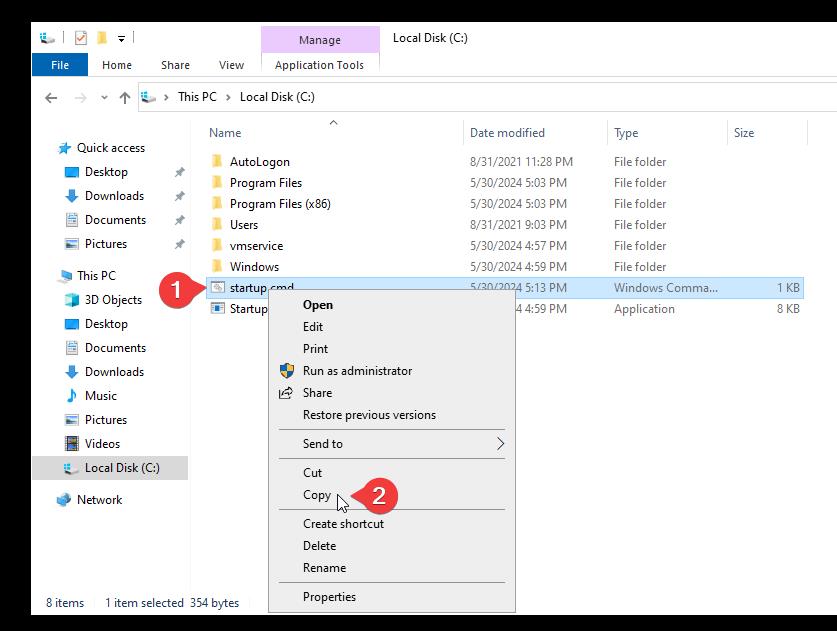The height and width of the screenshot is (631, 837).
Task: Switch to the View ribbon tab
Action: (231, 65)
